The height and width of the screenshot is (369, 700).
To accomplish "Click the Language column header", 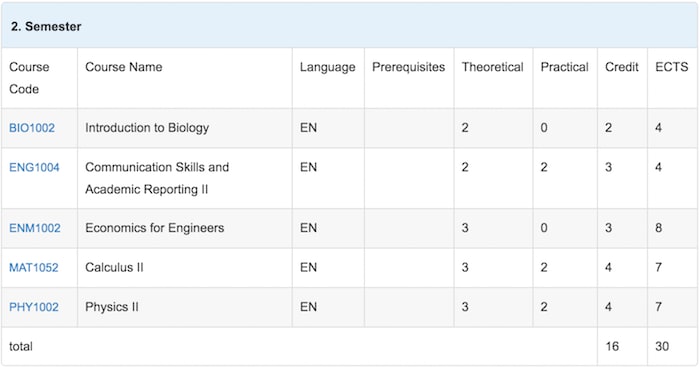I will (x=327, y=67).
